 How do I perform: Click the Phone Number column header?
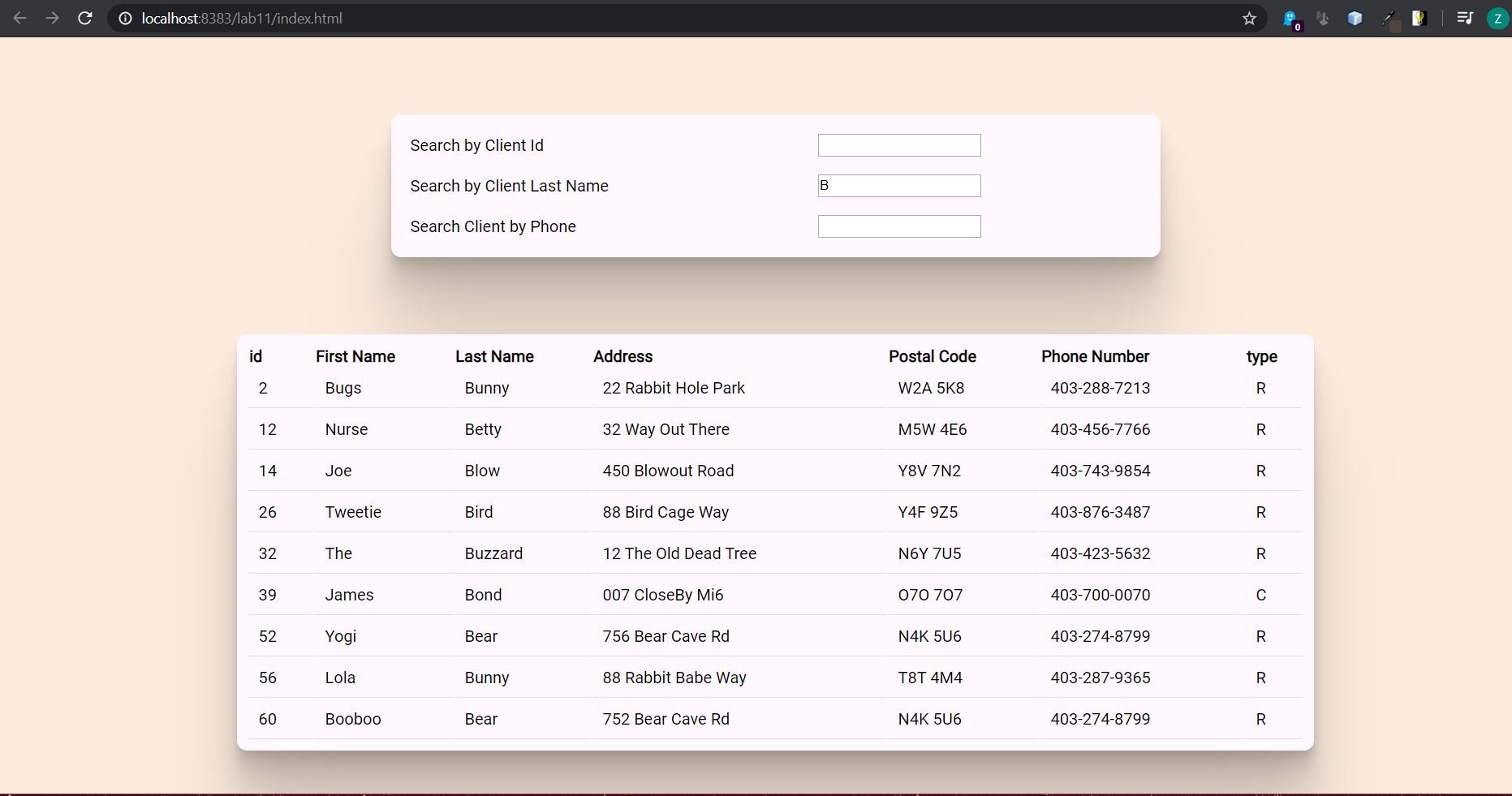point(1095,356)
